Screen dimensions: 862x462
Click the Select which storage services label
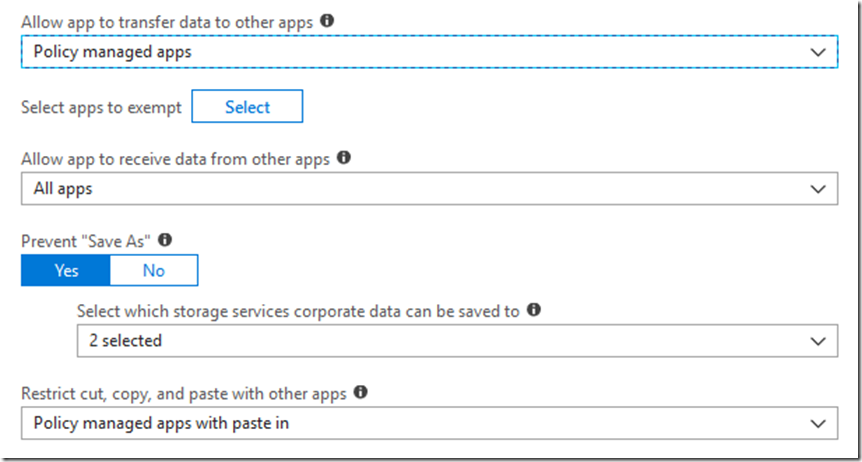(x=298, y=311)
